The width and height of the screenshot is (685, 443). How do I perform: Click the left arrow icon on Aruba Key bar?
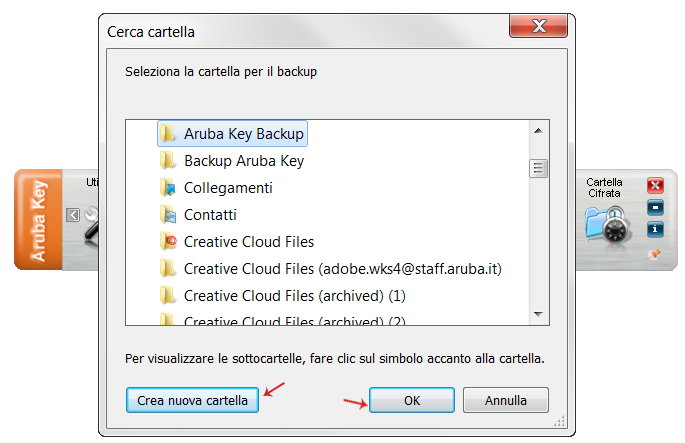click(x=73, y=215)
